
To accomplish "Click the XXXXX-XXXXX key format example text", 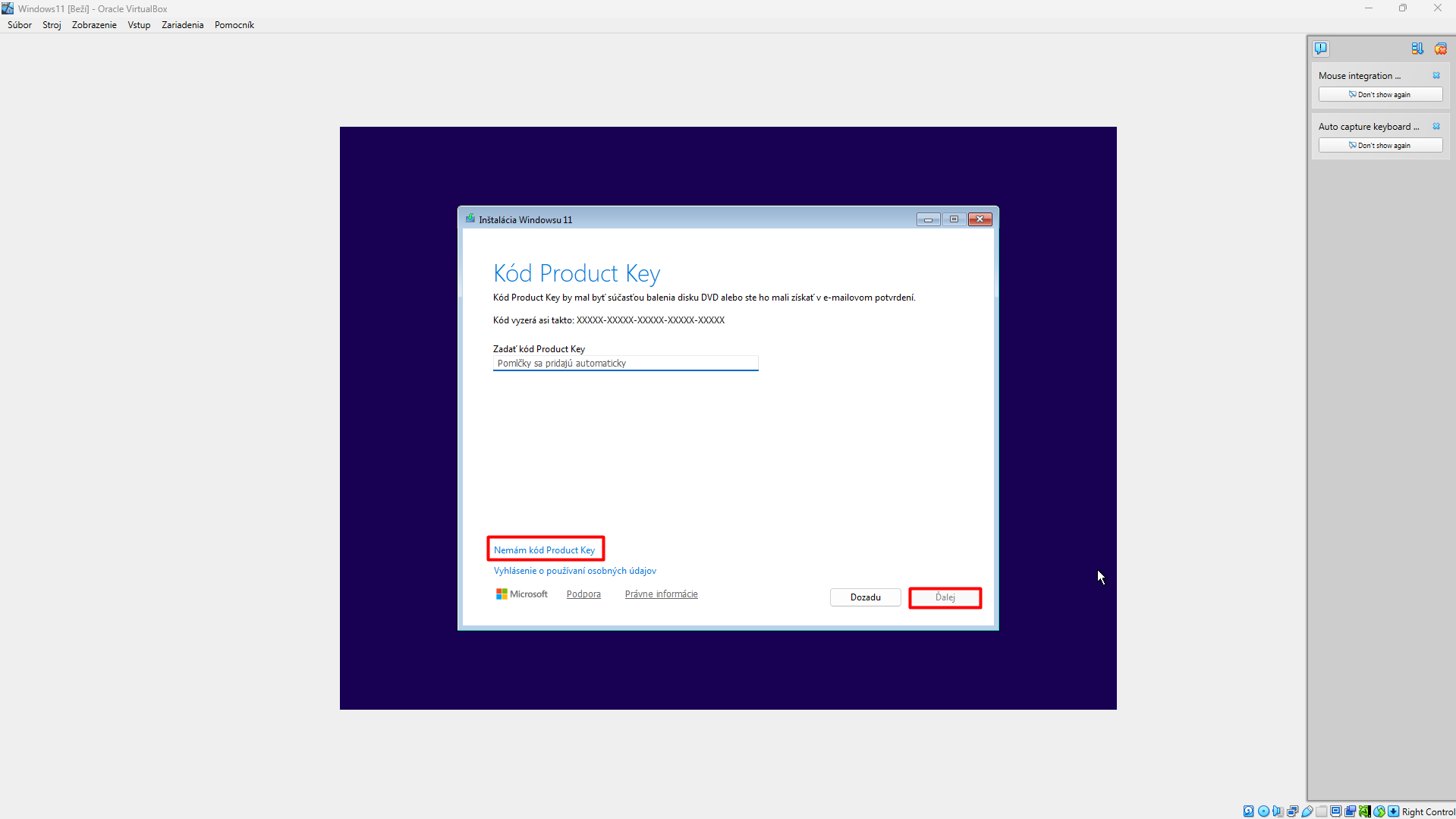I will [x=650, y=320].
